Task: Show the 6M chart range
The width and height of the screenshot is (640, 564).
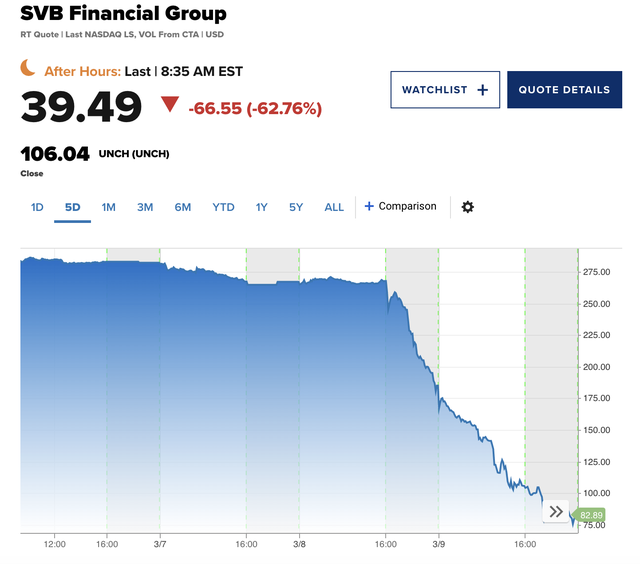Action: (182, 207)
